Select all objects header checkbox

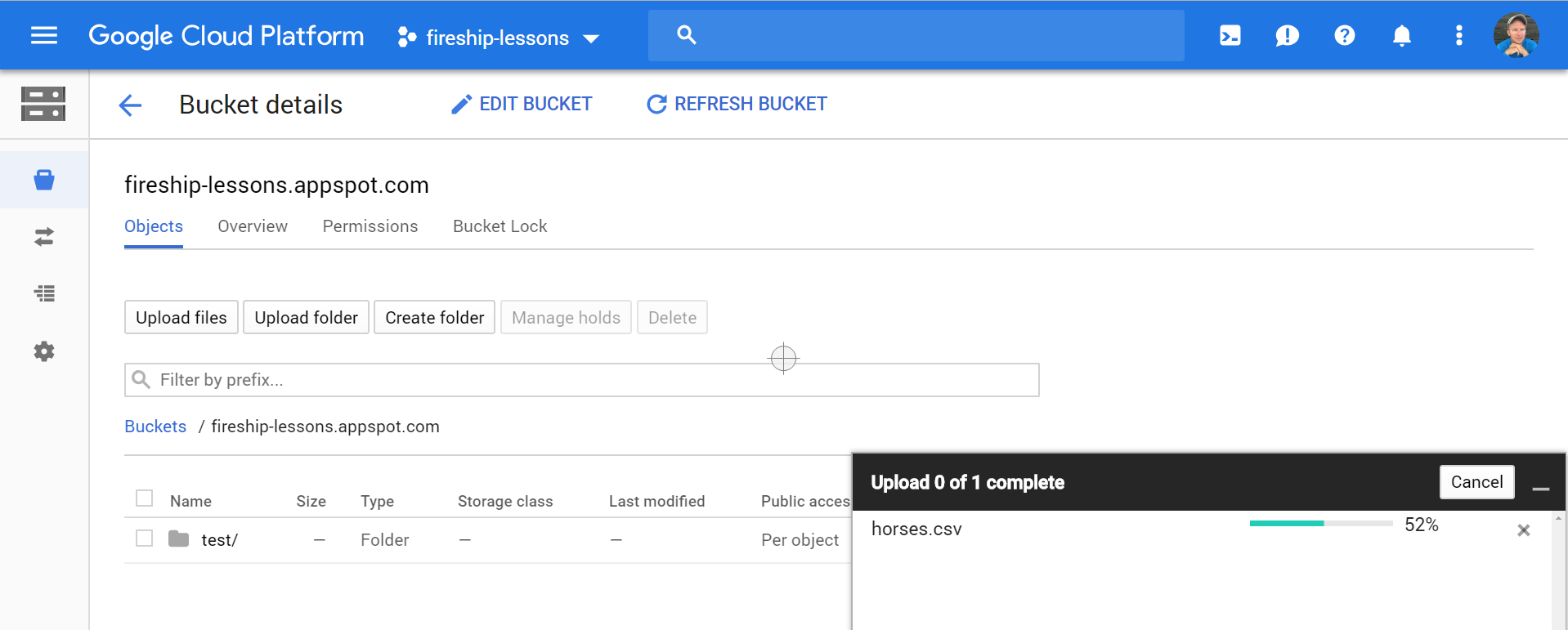pos(145,498)
